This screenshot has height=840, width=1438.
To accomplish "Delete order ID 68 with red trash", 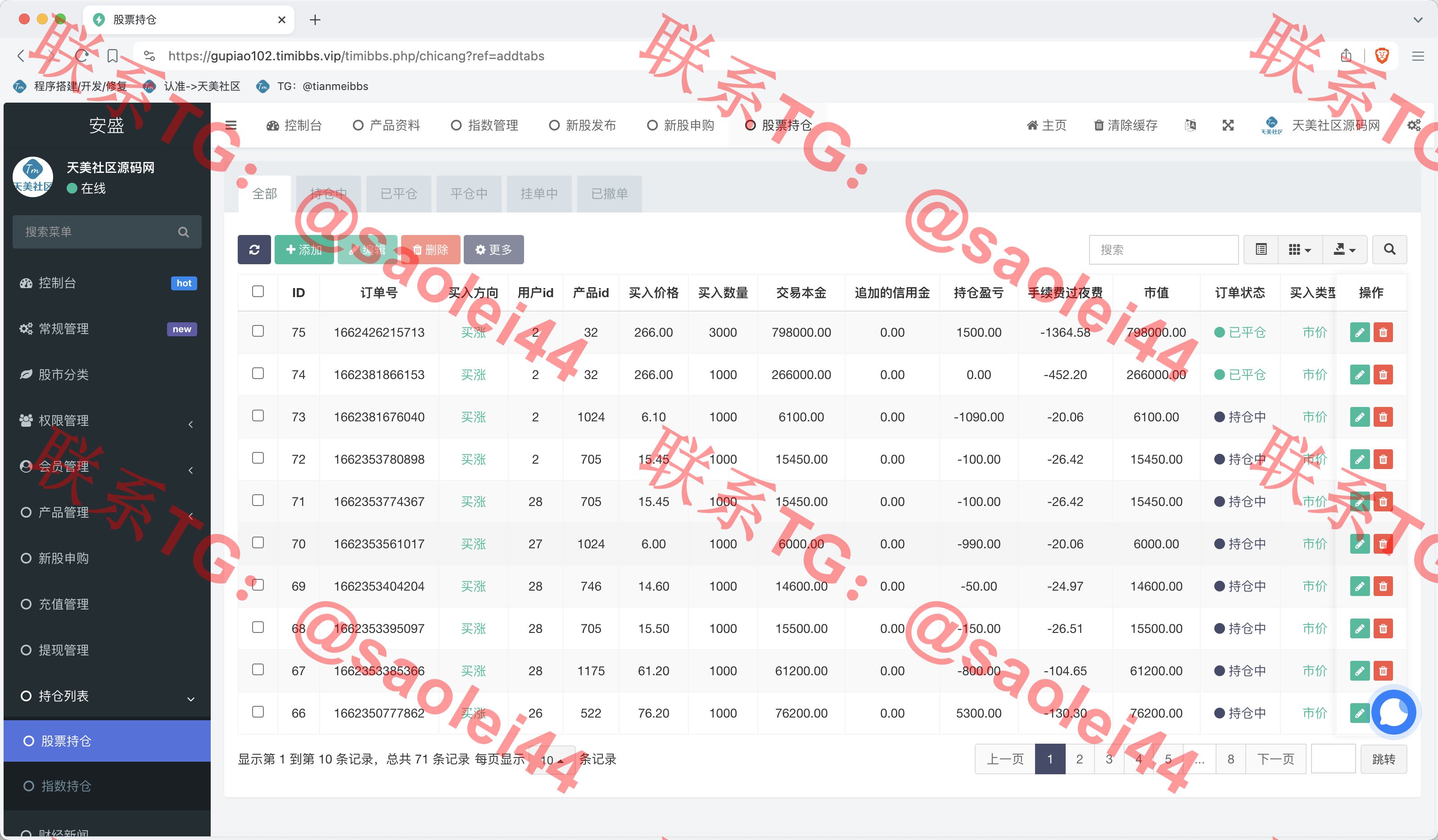I will click(1383, 628).
